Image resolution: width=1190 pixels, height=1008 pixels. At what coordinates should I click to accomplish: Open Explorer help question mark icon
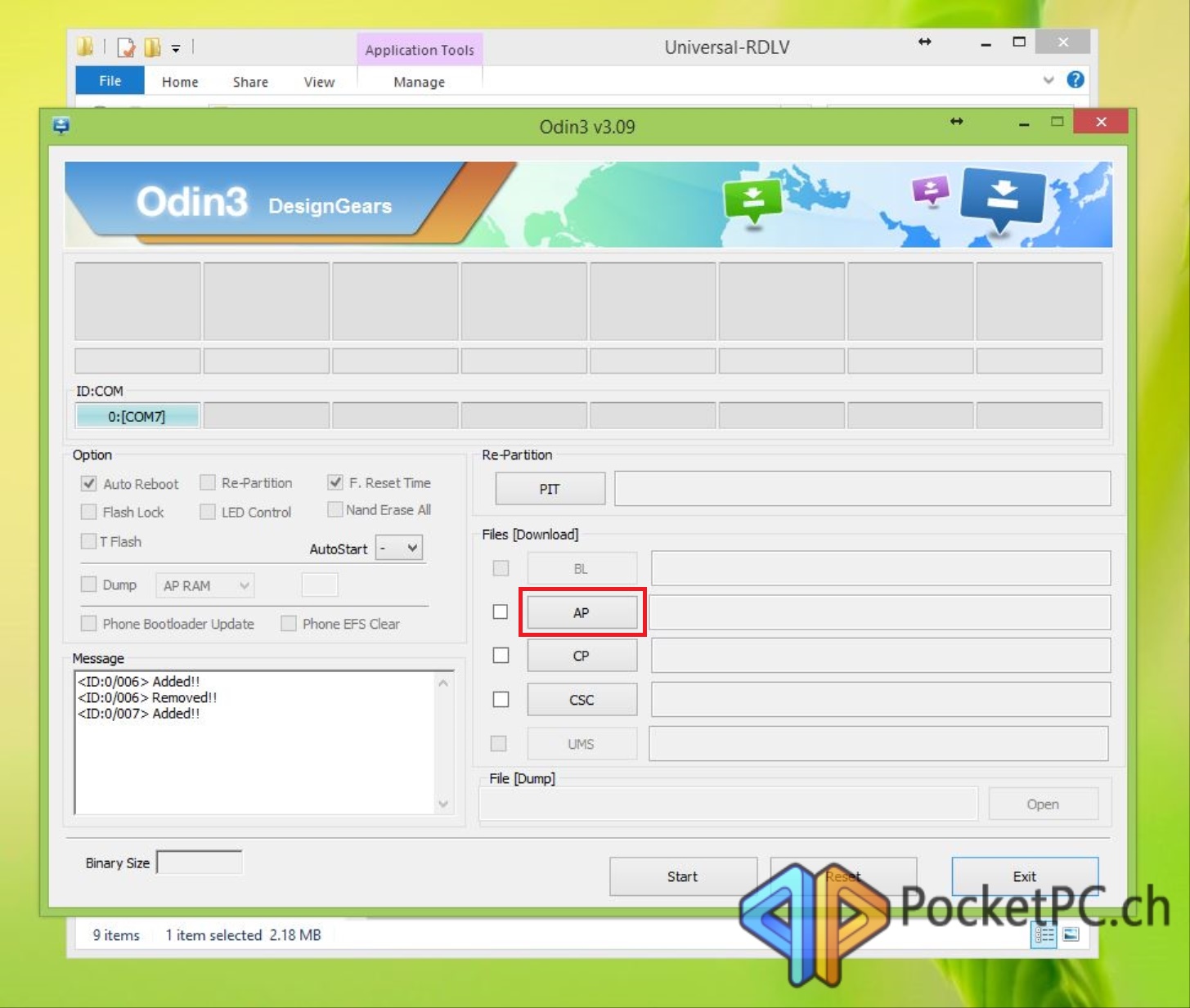click(1075, 79)
